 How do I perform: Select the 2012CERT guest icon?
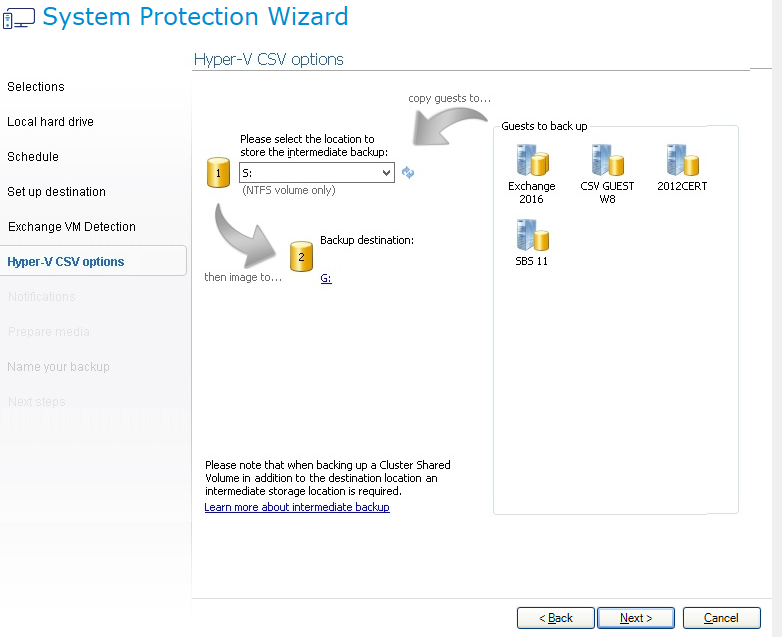coord(682,161)
